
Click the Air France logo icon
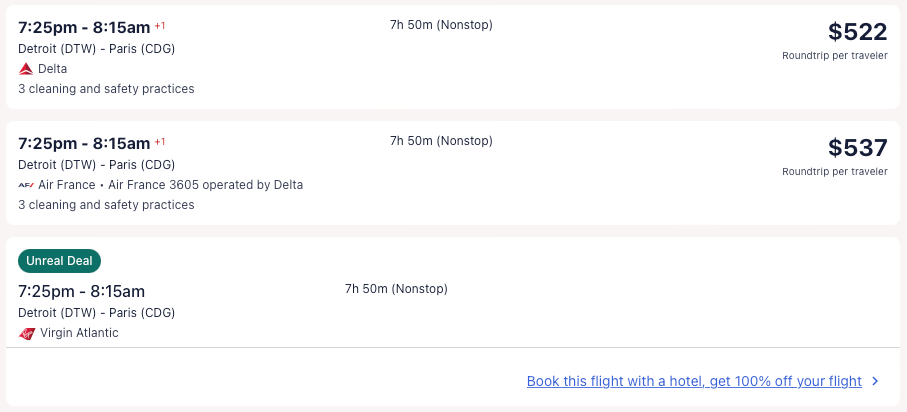(26, 185)
